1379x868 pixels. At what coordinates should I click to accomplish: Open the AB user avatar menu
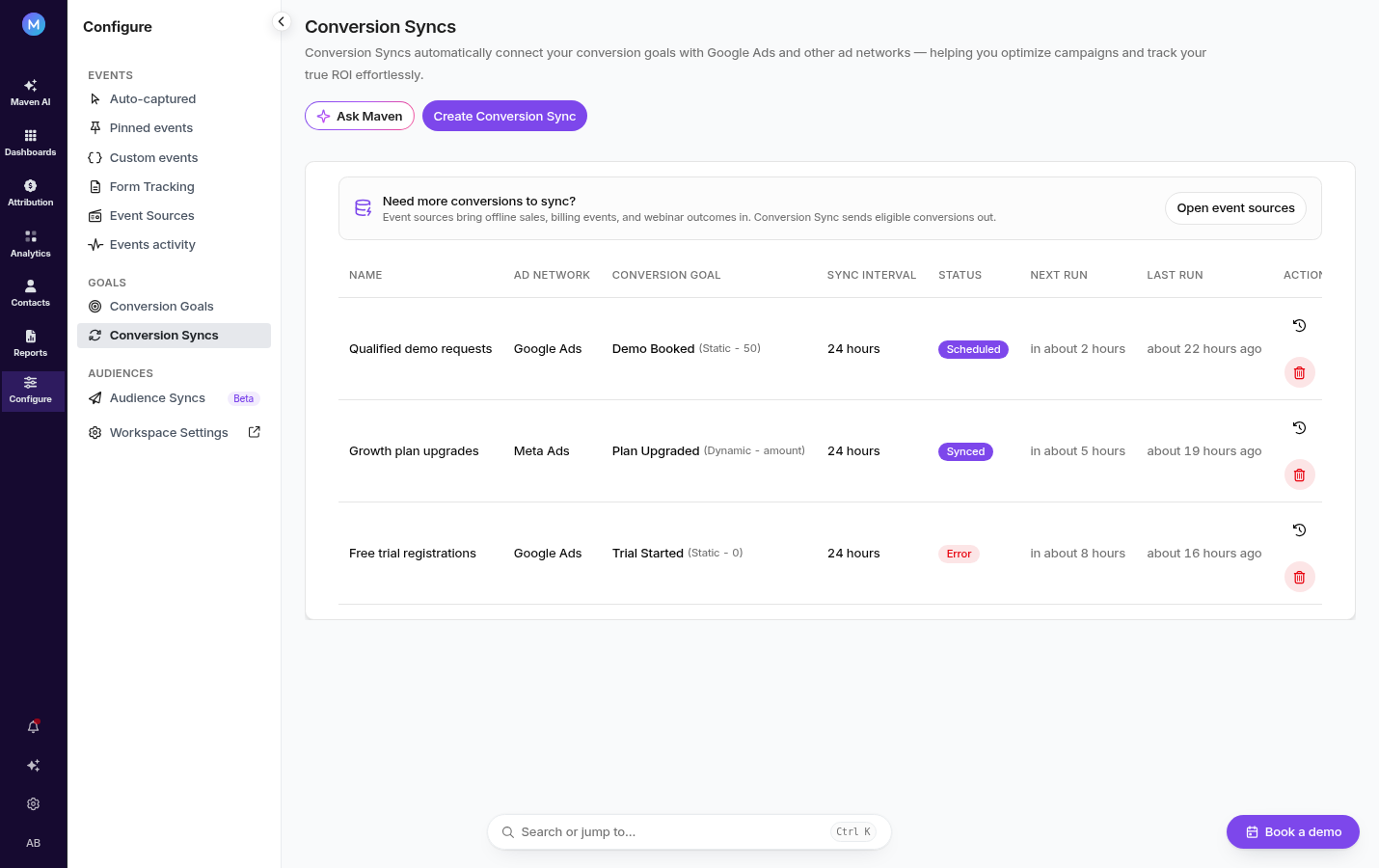(x=34, y=843)
